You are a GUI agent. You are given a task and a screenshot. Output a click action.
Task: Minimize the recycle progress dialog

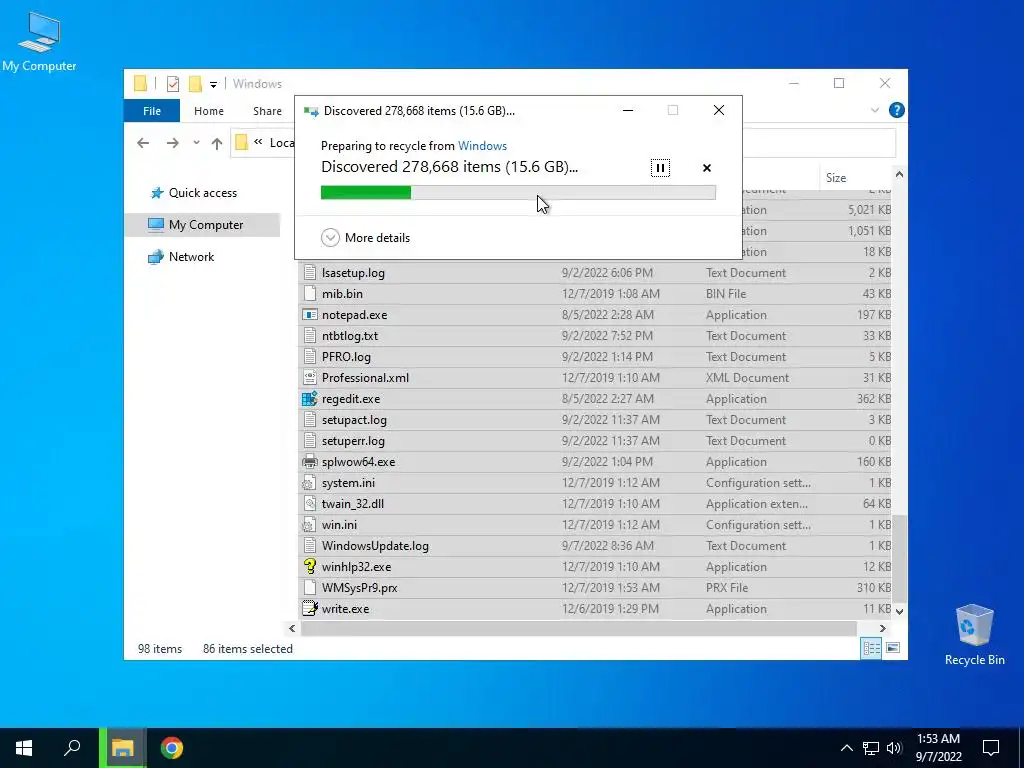[628, 110]
